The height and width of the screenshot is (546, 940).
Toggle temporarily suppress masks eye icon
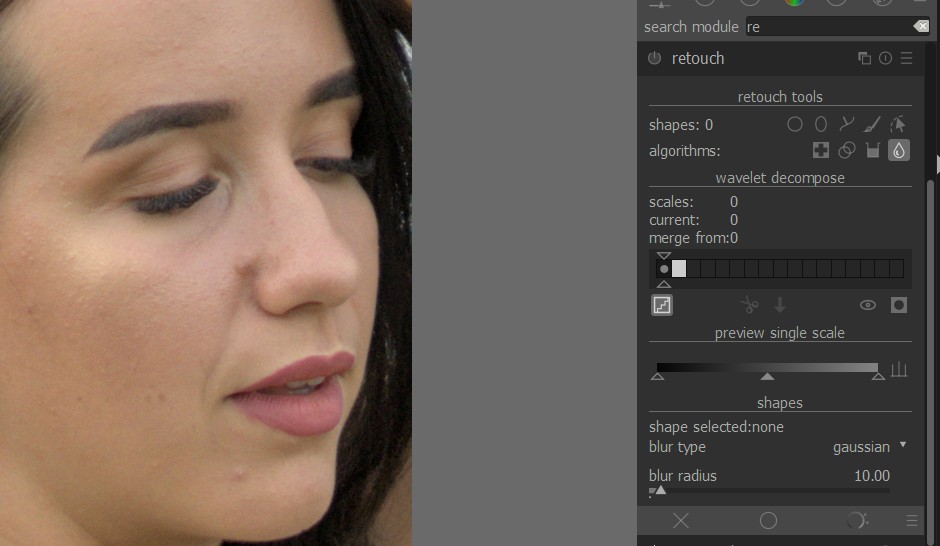click(x=867, y=305)
